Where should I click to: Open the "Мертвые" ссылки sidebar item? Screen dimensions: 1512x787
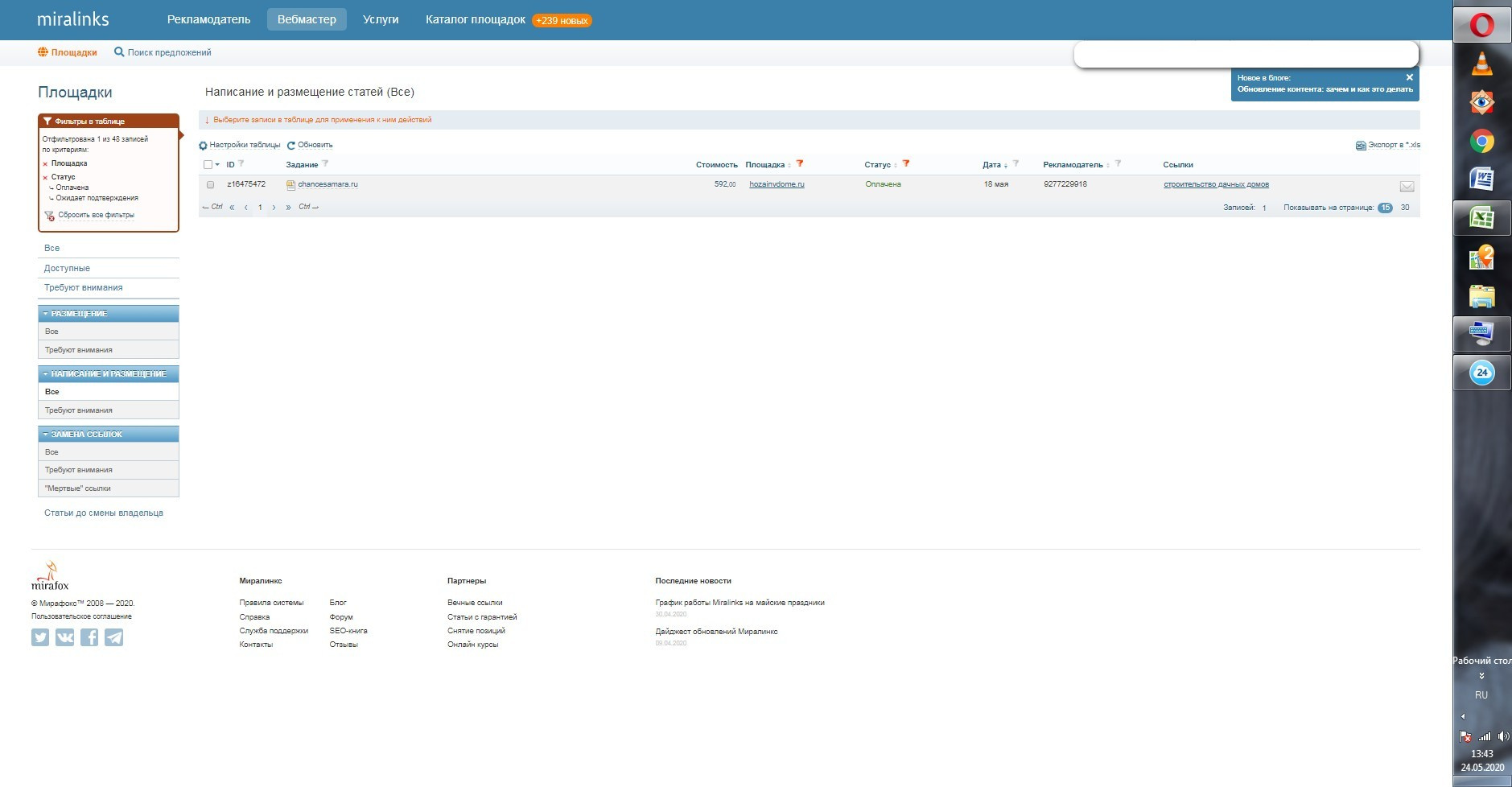click(x=78, y=488)
